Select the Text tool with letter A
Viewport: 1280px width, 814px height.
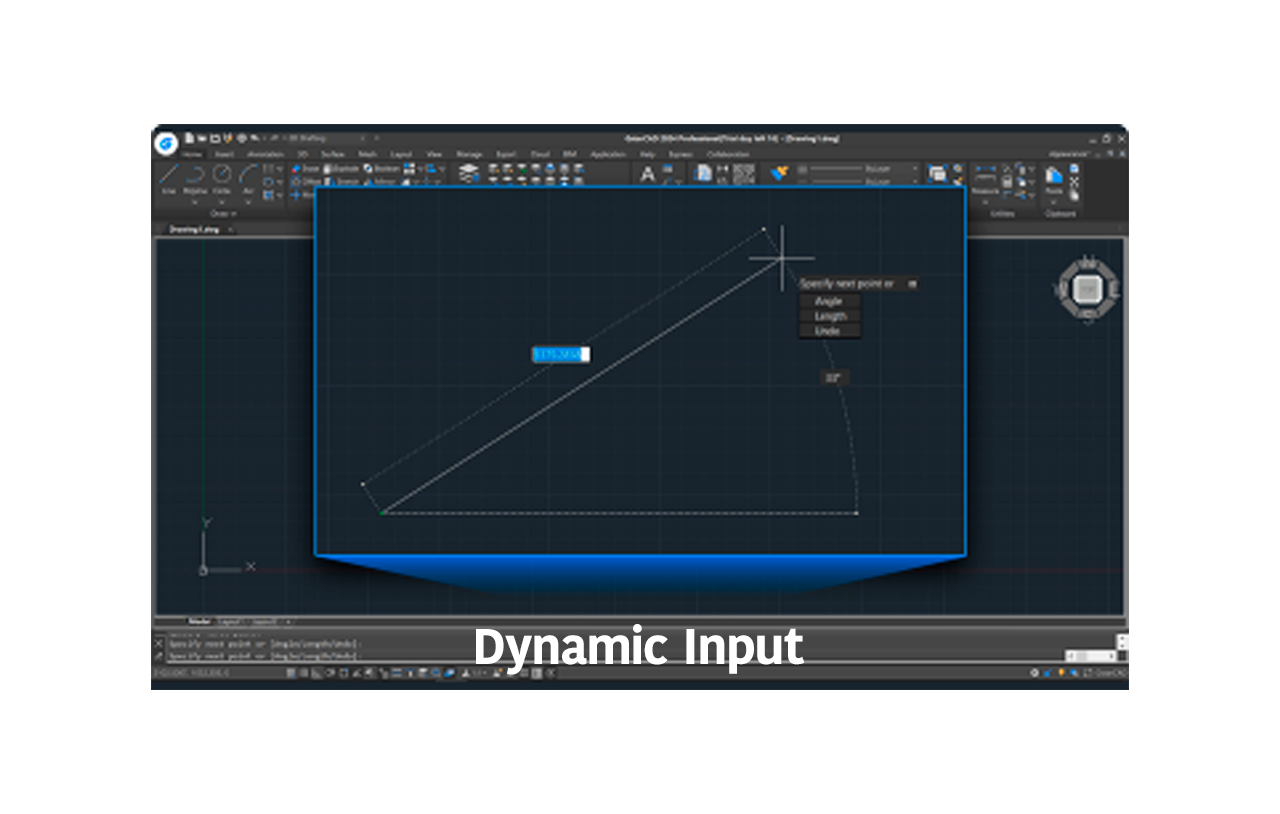coord(647,174)
